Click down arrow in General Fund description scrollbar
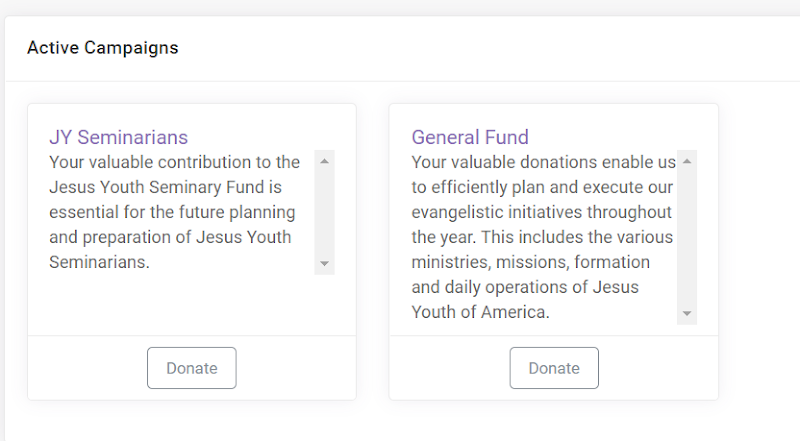This screenshot has width=800, height=441. [687, 313]
